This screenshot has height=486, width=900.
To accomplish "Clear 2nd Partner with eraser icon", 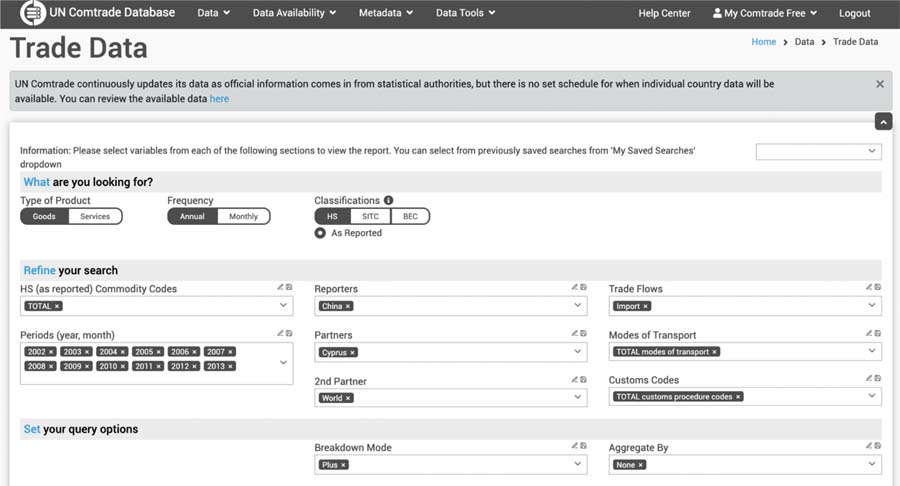I will pyautogui.click(x=575, y=379).
